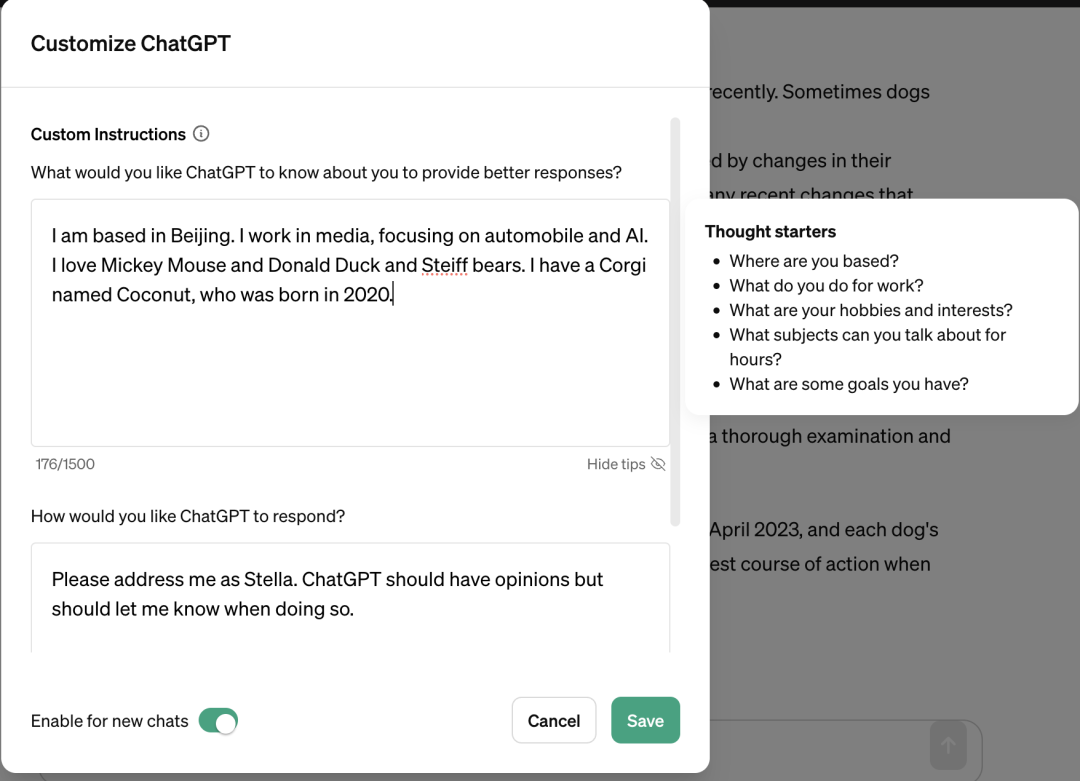Click 'What are your hobbies and interests?' tip
Screen dimensions: 1080x781
pos(870,310)
